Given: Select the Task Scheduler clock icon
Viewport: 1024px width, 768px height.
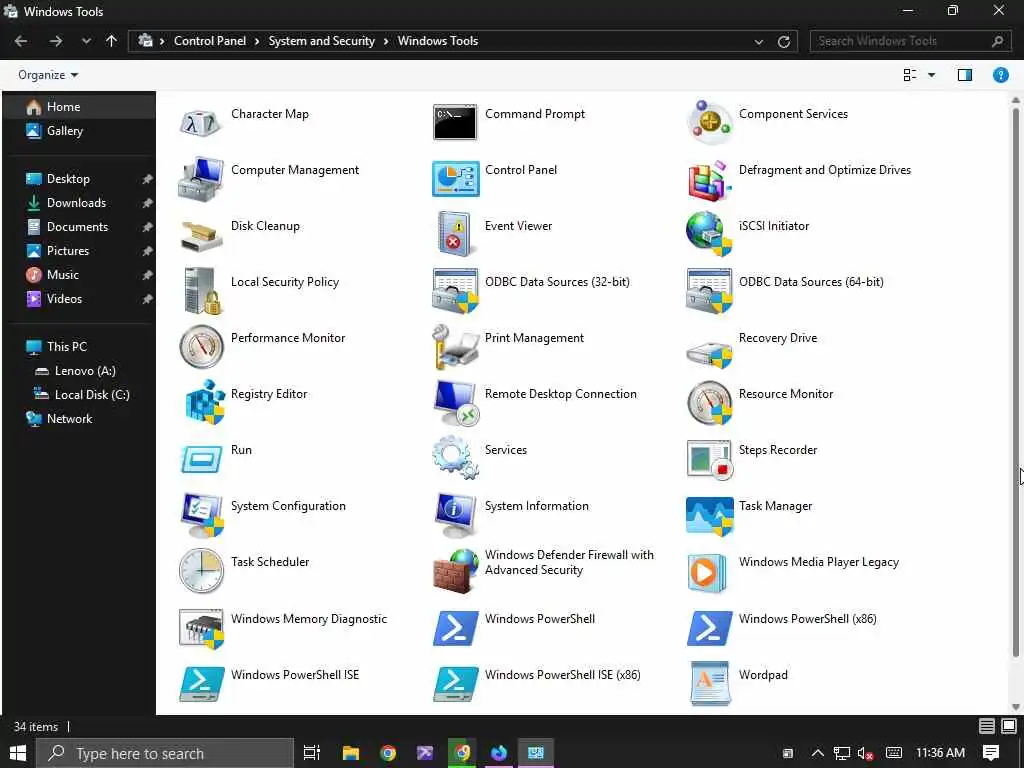Looking at the screenshot, I should coord(201,571).
